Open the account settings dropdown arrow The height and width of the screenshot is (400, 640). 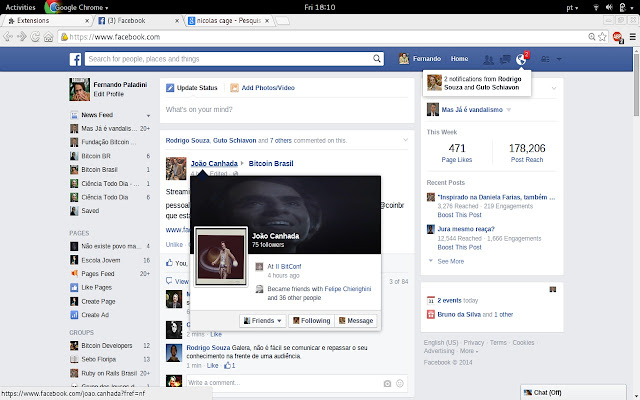pyautogui.click(x=559, y=60)
